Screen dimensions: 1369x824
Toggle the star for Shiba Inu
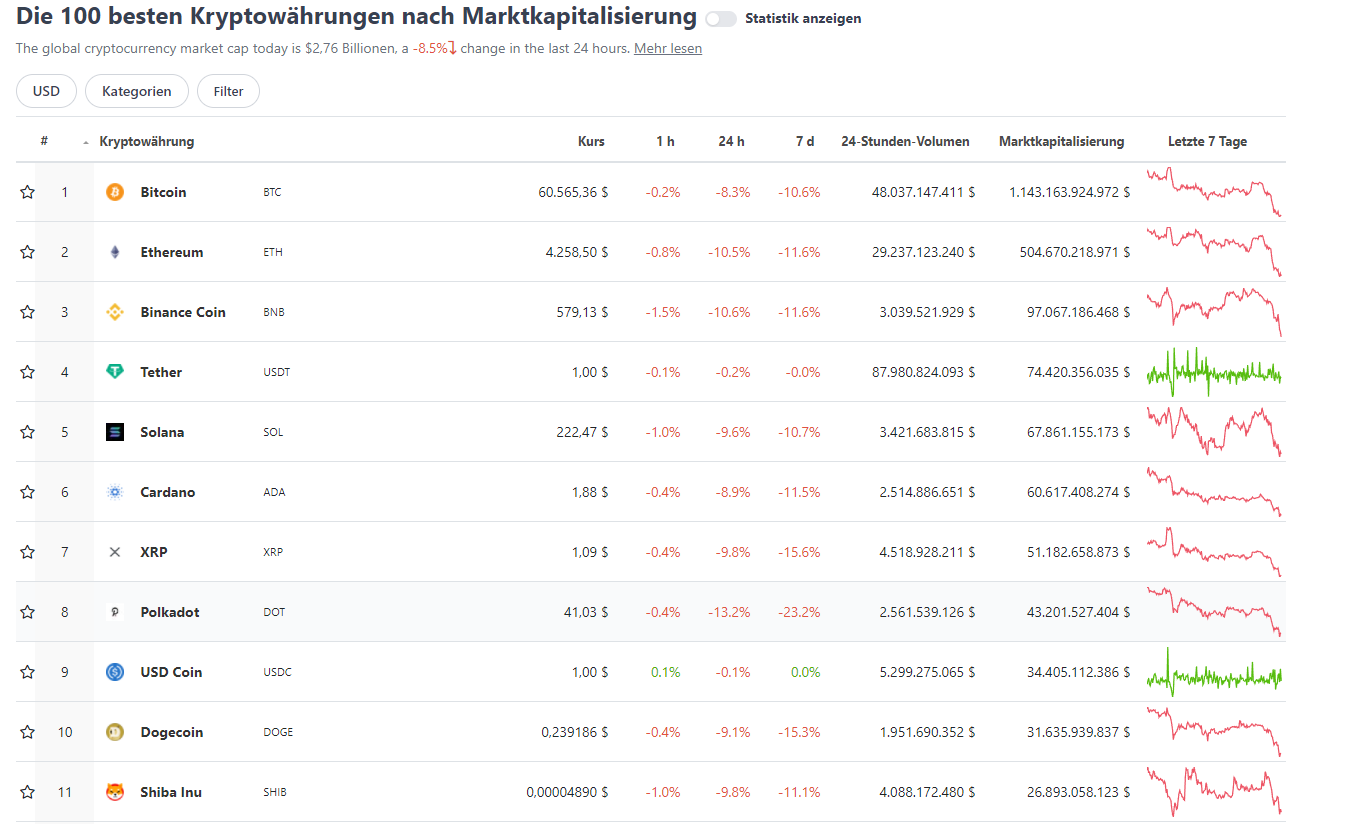click(27, 792)
